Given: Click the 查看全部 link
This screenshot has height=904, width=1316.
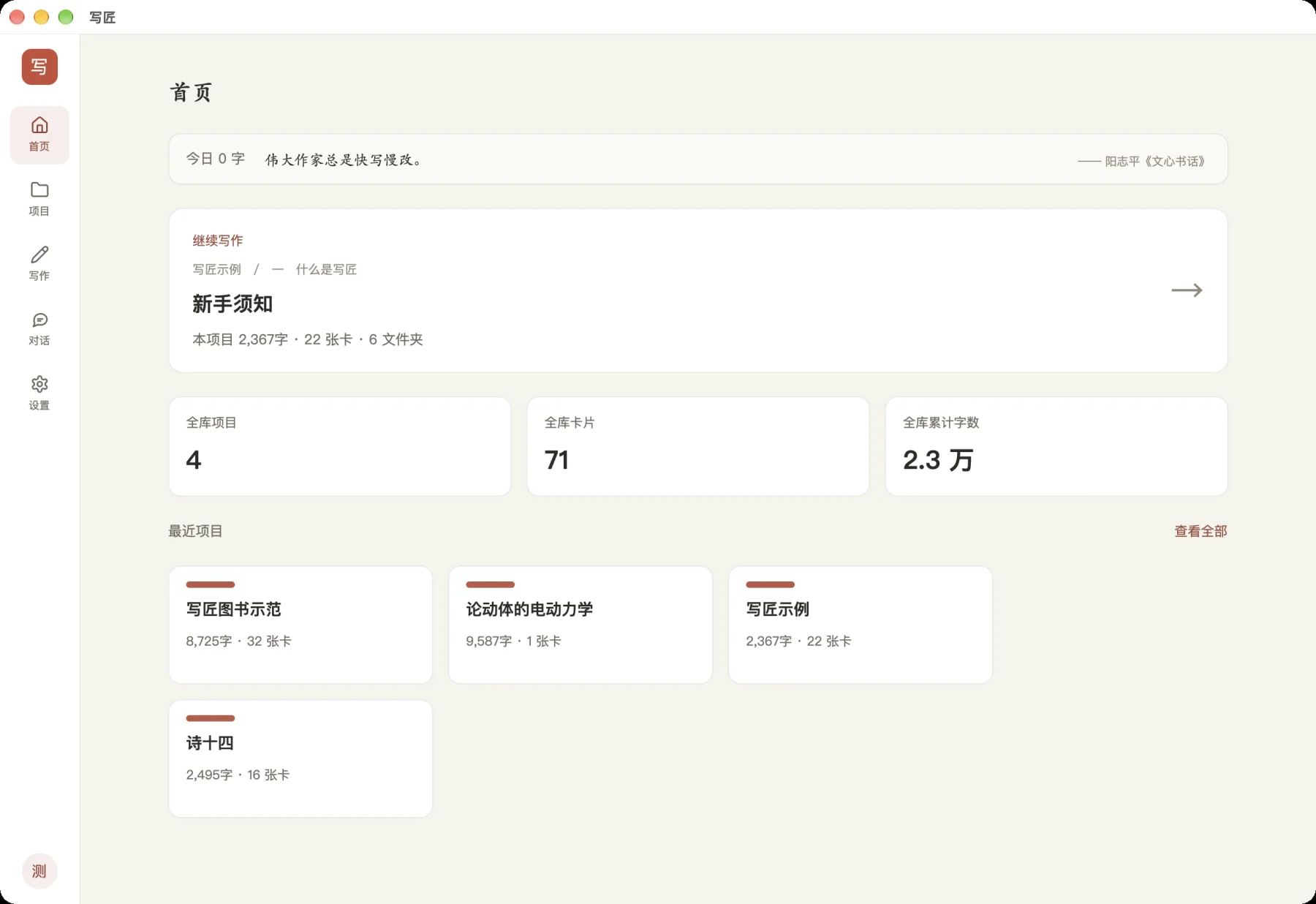Looking at the screenshot, I should coord(1200,531).
